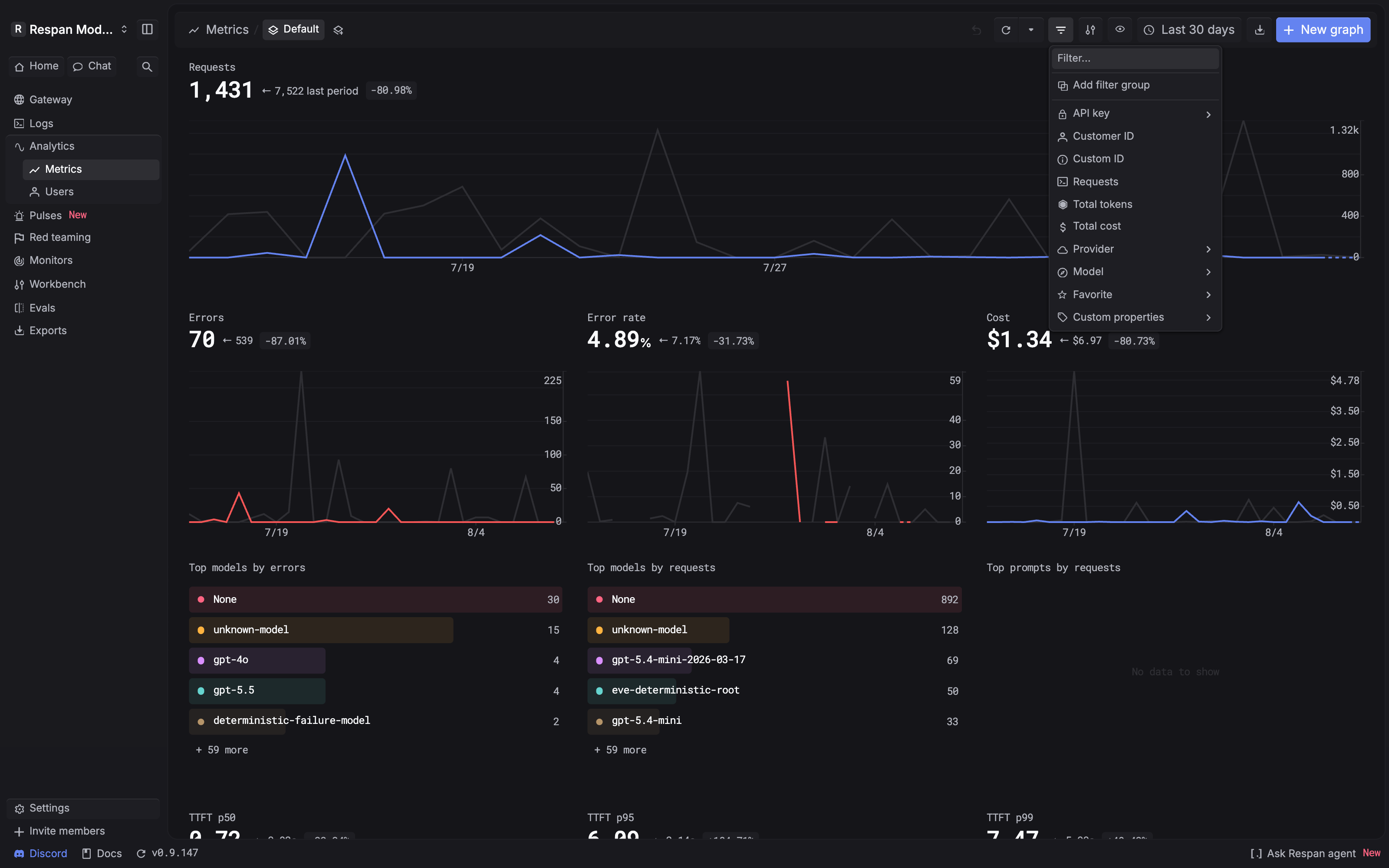Click teal dot beside gpt-5.5

click(201, 690)
